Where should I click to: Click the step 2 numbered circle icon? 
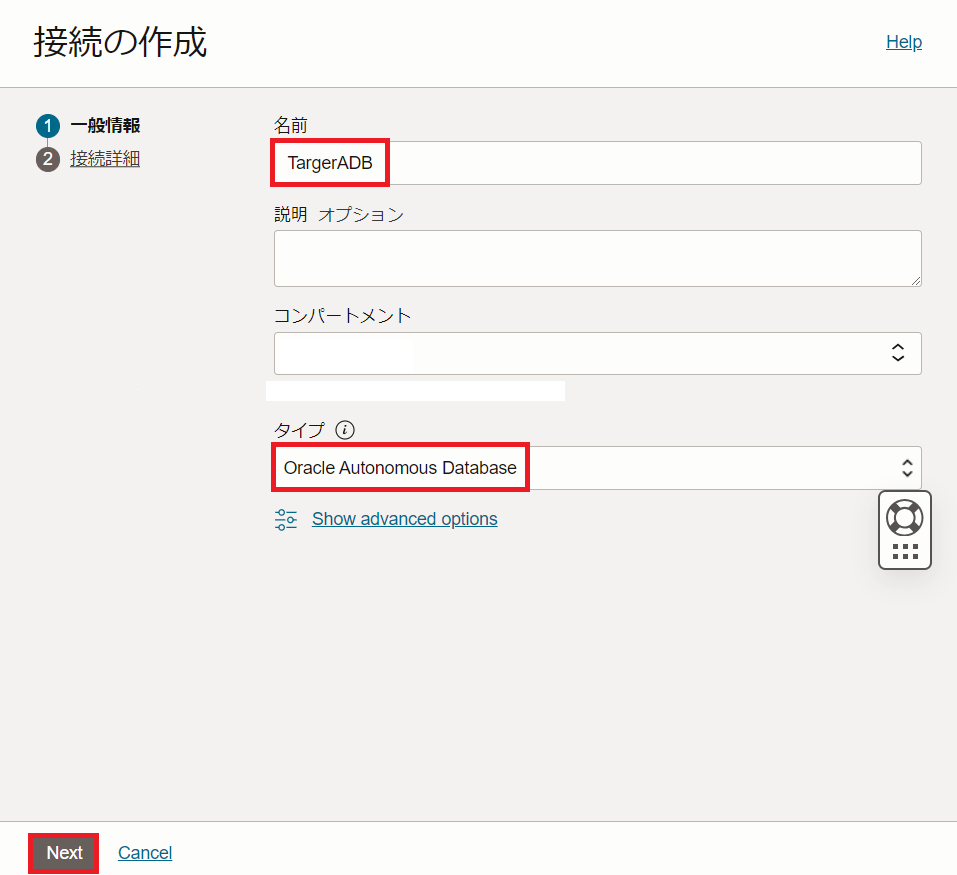48,159
